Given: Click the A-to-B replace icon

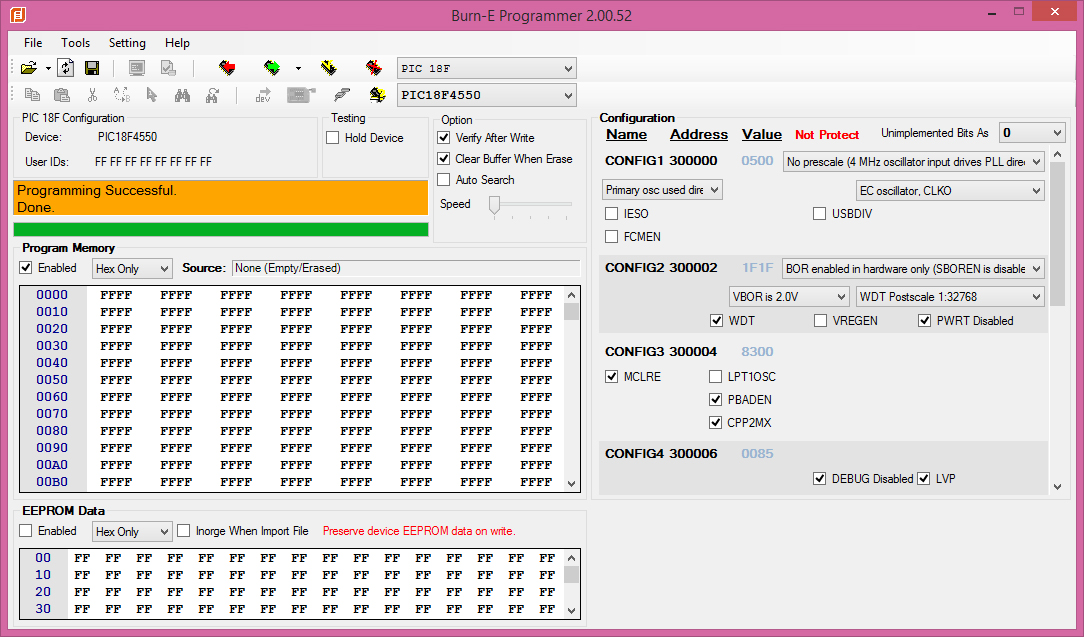Looking at the screenshot, I should point(122,95).
